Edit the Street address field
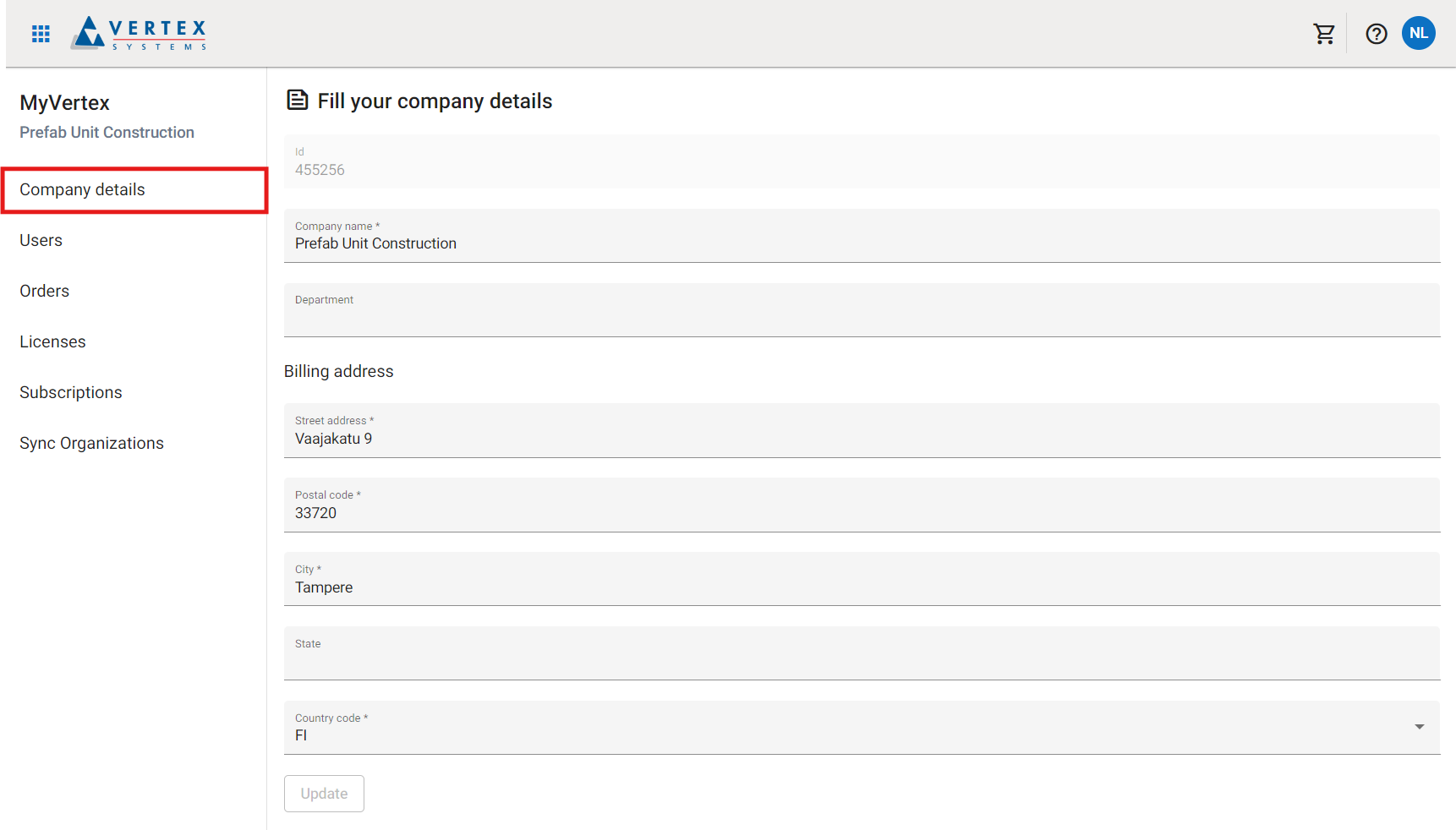The height and width of the screenshot is (830, 1456). coord(861,439)
